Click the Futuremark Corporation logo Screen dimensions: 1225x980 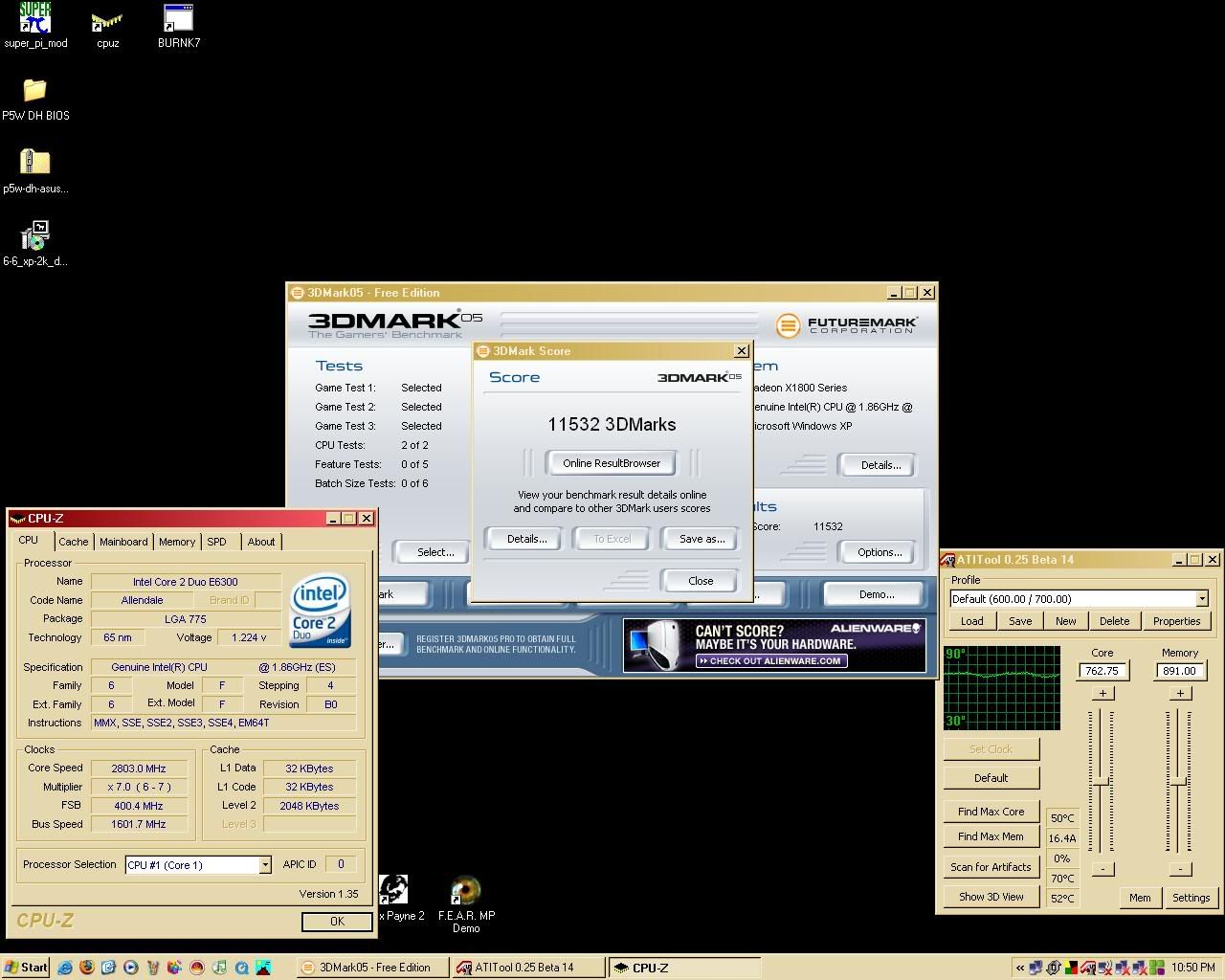pyautogui.click(x=846, y=325)
